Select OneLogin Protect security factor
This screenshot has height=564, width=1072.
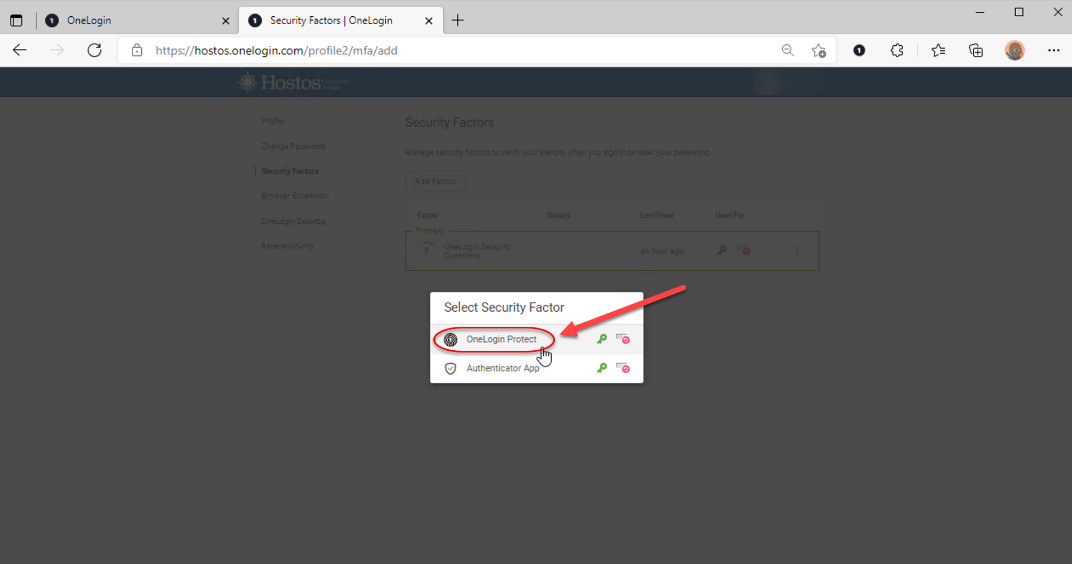[x=537, y=339]
